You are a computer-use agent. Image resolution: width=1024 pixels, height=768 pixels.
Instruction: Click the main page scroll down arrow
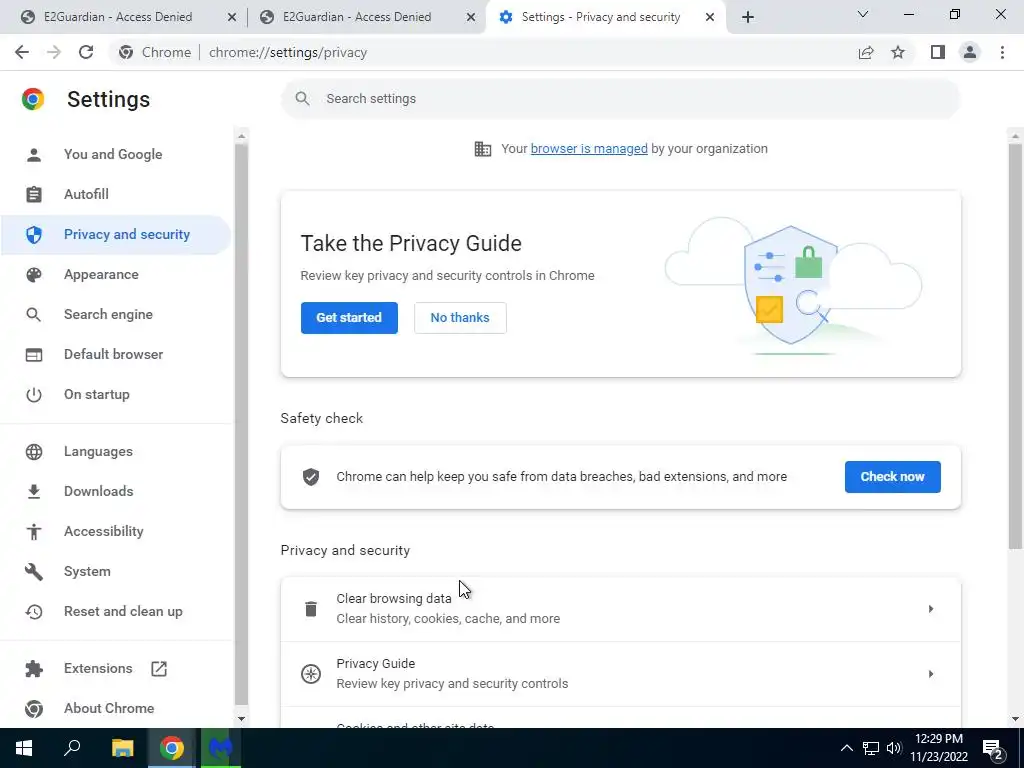(1014, 719)
